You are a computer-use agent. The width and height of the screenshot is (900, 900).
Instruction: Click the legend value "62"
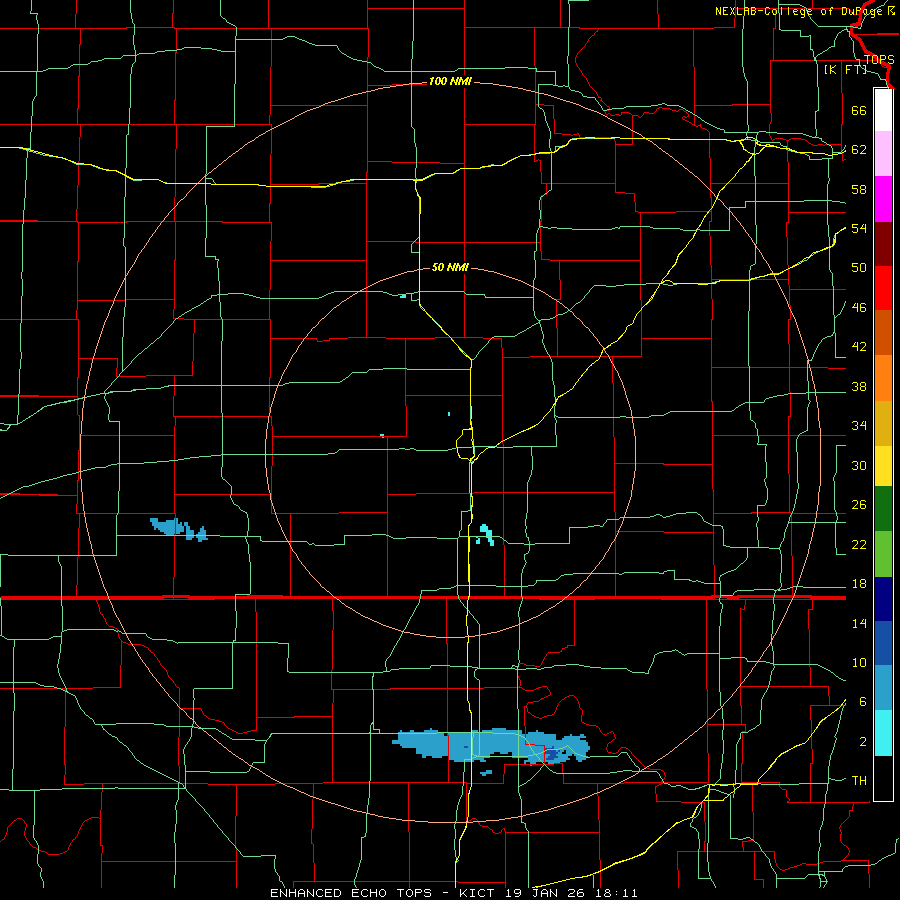pyautogui.click(x=859, y=150)
